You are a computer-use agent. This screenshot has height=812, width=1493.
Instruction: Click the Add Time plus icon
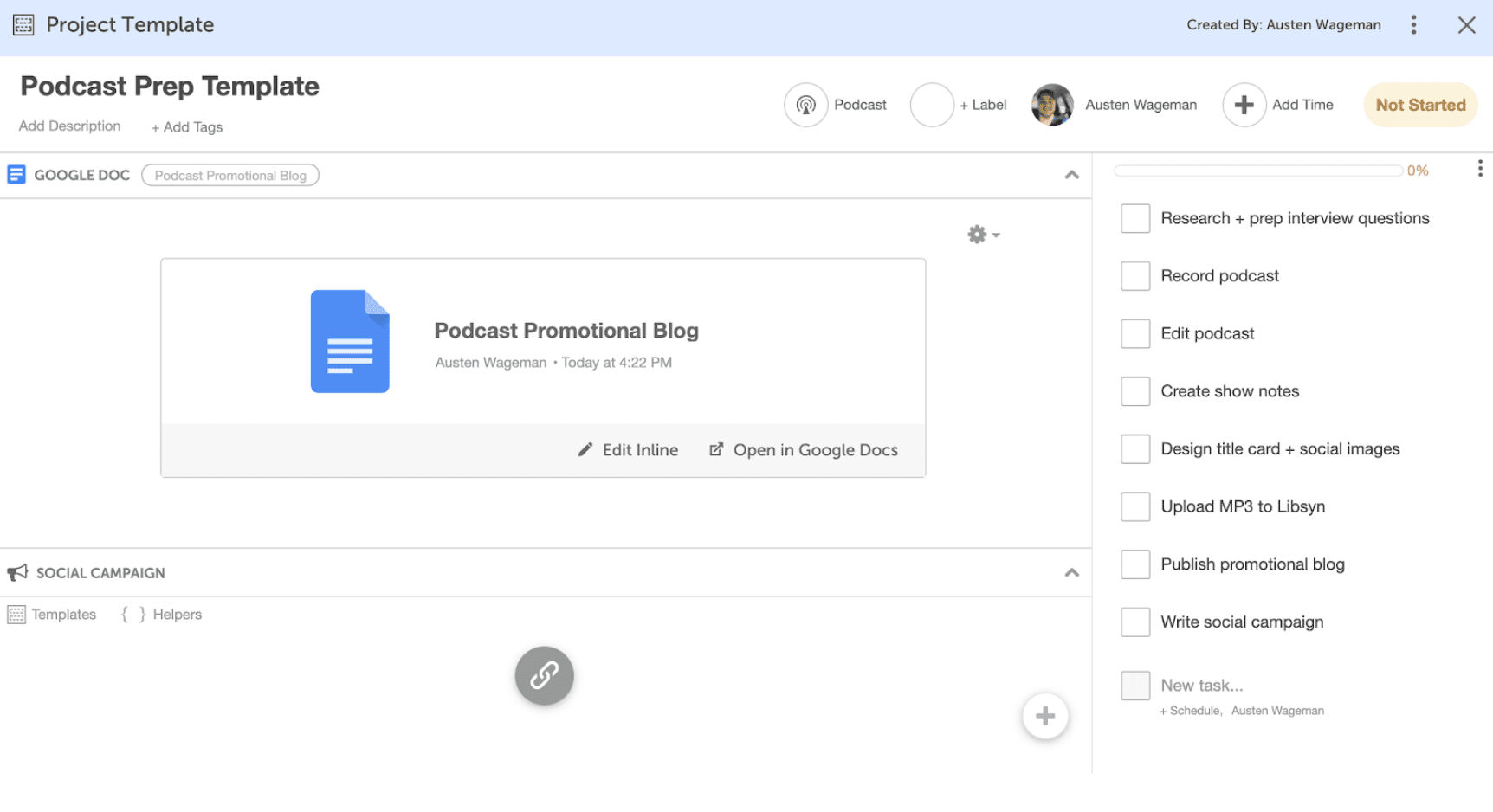pyautogui.click(x=1244, y=105)
